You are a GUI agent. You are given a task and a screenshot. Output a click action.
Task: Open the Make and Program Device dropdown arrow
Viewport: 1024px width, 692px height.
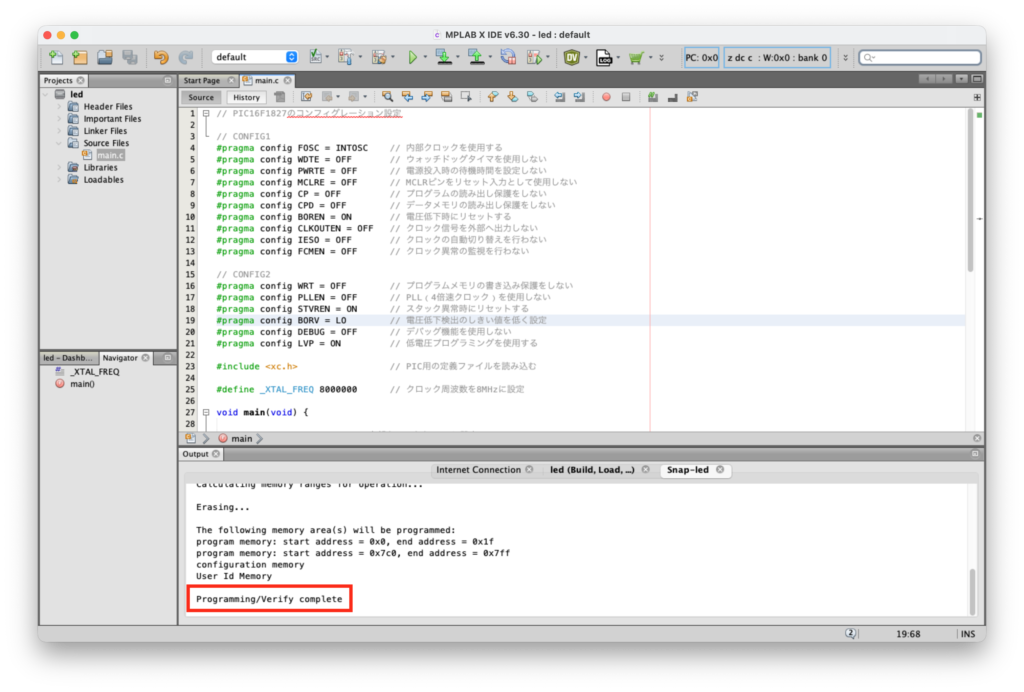457,57
